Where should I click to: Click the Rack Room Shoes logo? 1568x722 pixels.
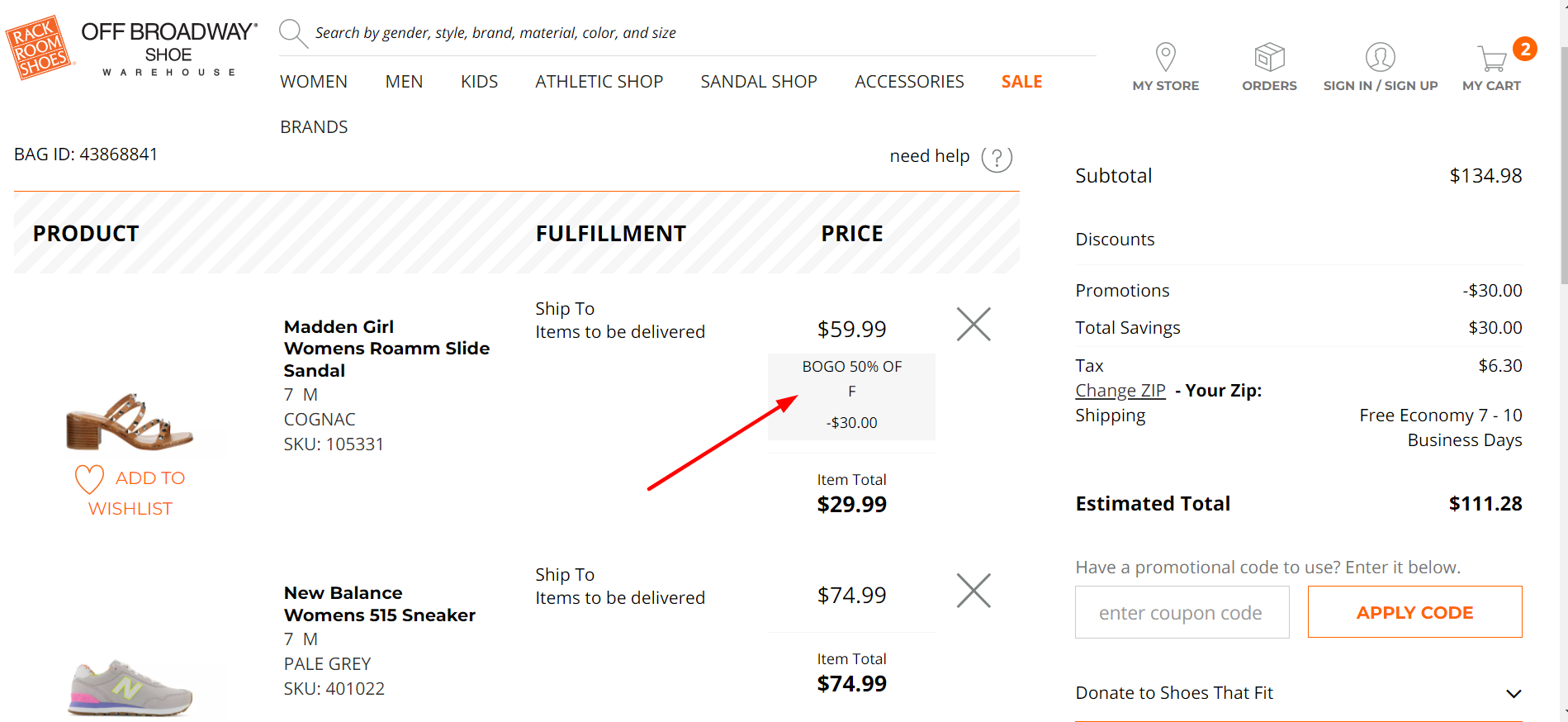tap(40, 48)
